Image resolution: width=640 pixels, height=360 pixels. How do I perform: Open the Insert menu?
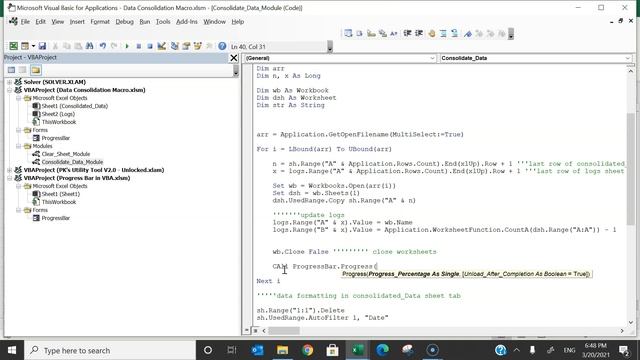pos(77,22)
